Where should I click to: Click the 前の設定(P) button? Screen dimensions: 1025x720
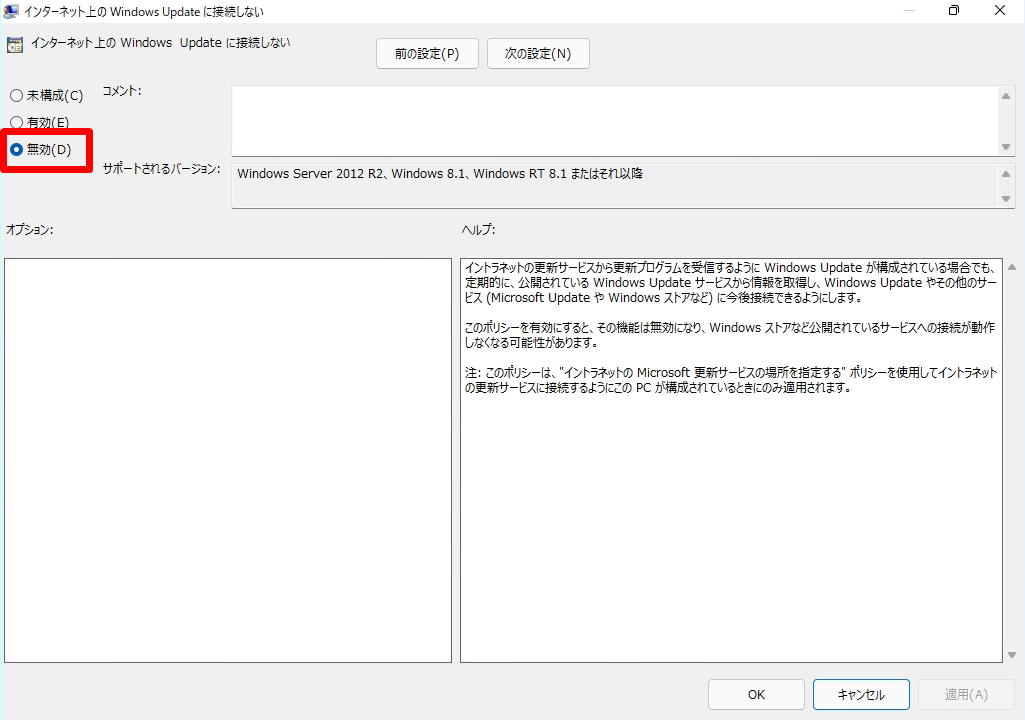point(427,54)
